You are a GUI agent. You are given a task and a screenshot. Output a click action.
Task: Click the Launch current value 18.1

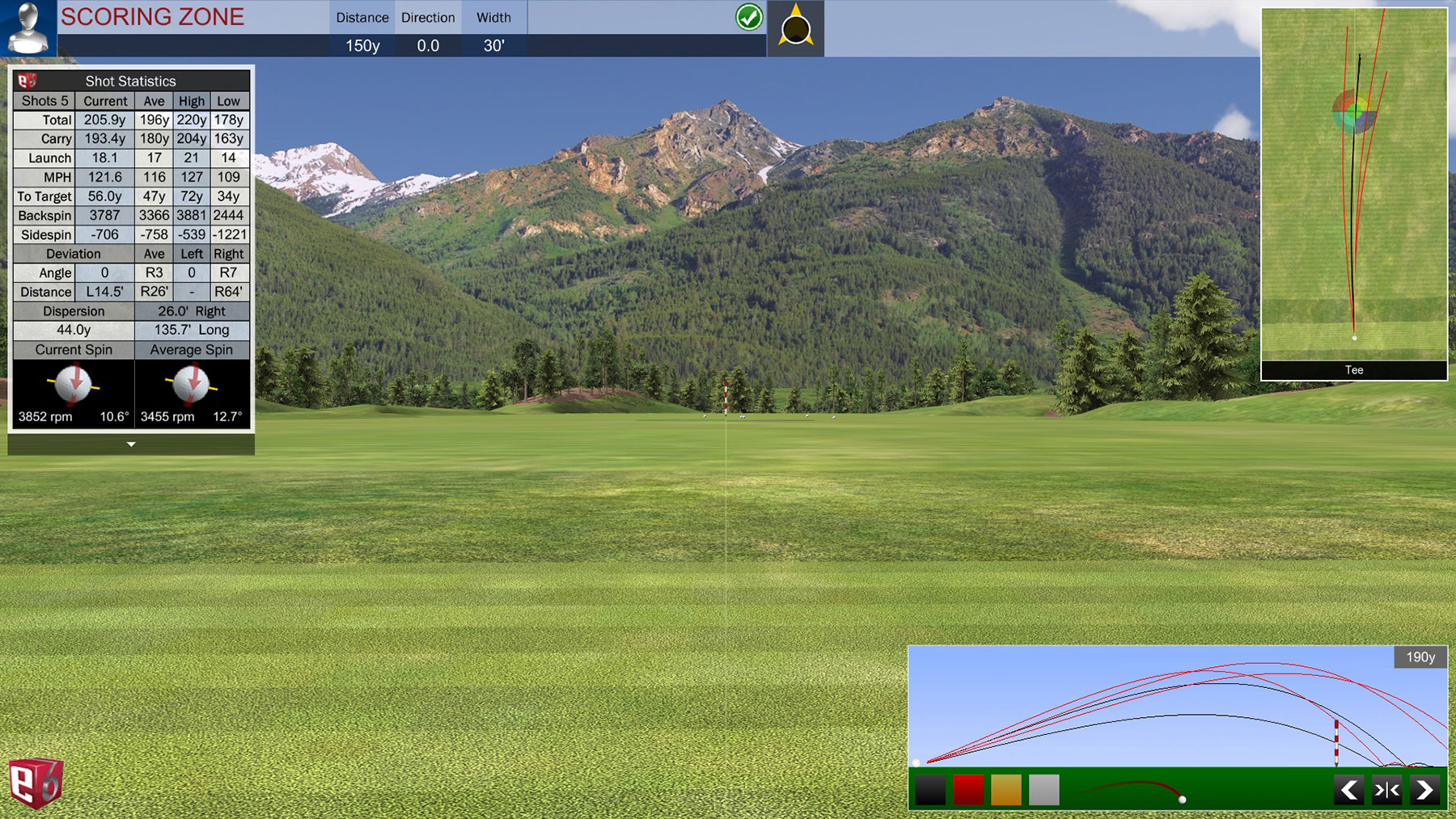pos(105,158)
